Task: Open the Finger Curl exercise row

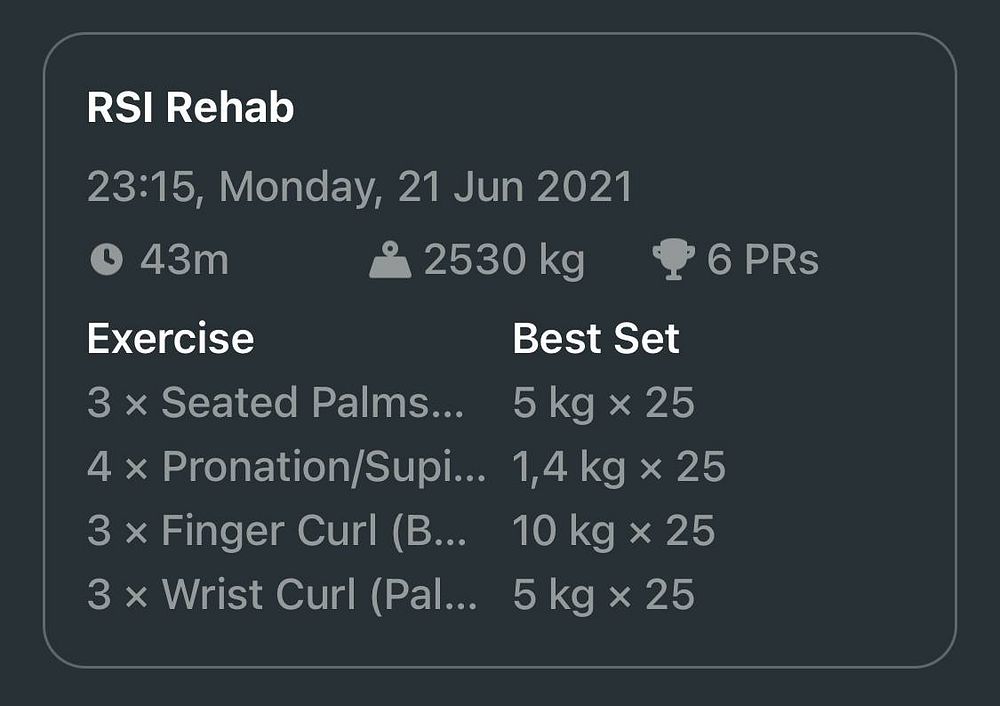Action: [x=277, y=531]
